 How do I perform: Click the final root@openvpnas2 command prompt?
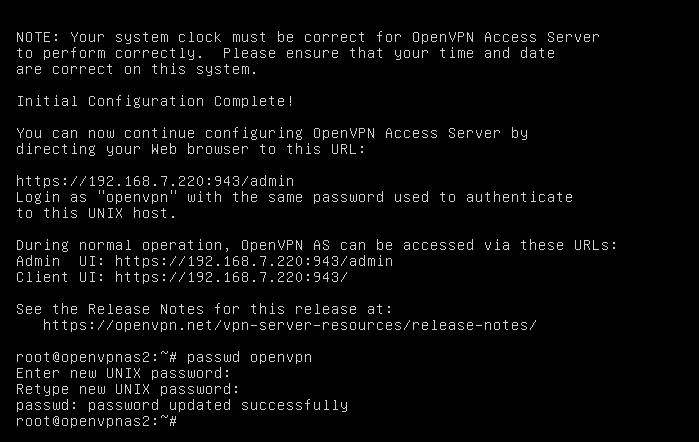point(97,421)
